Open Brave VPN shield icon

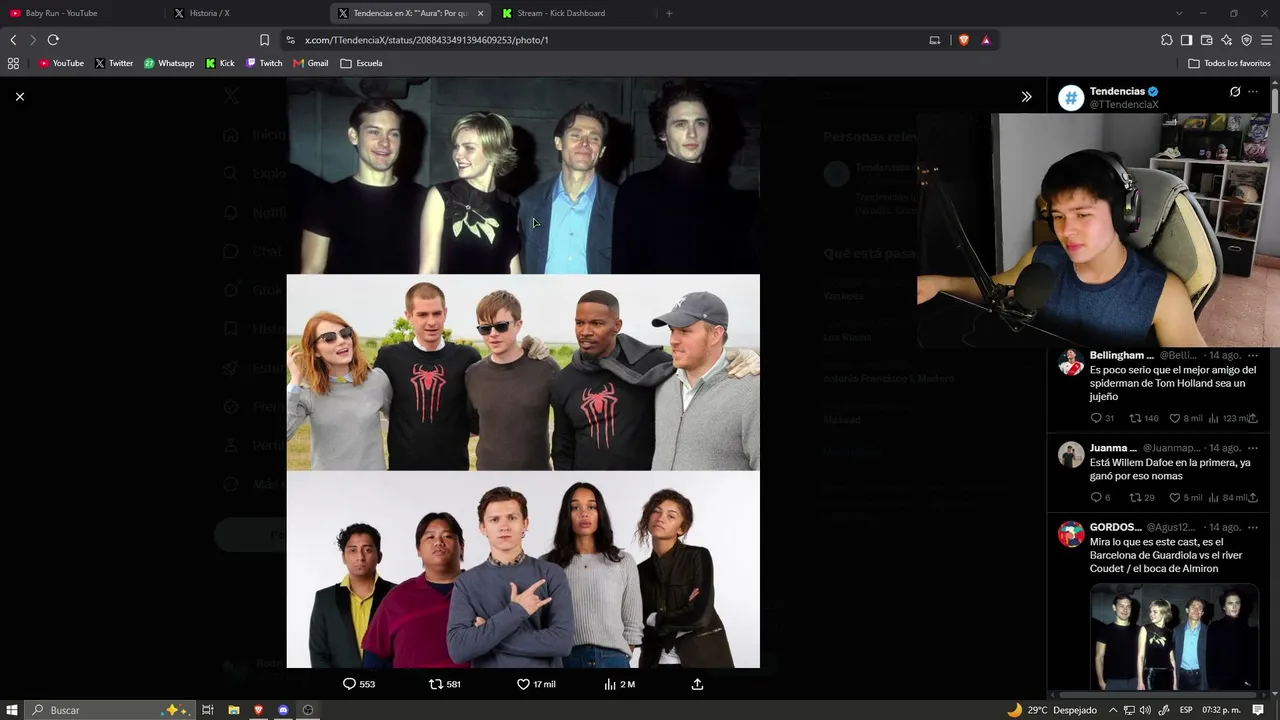click(1246, 40)
